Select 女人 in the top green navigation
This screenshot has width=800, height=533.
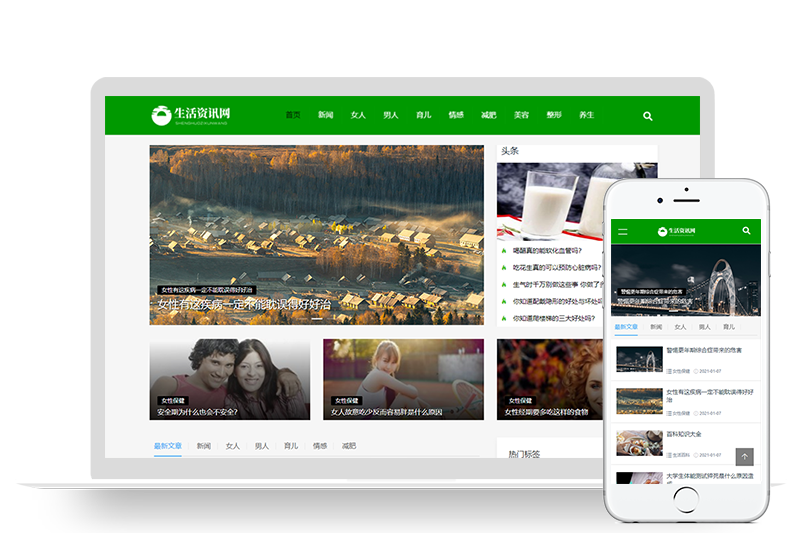pyautogui.click(x=358, y=115)
